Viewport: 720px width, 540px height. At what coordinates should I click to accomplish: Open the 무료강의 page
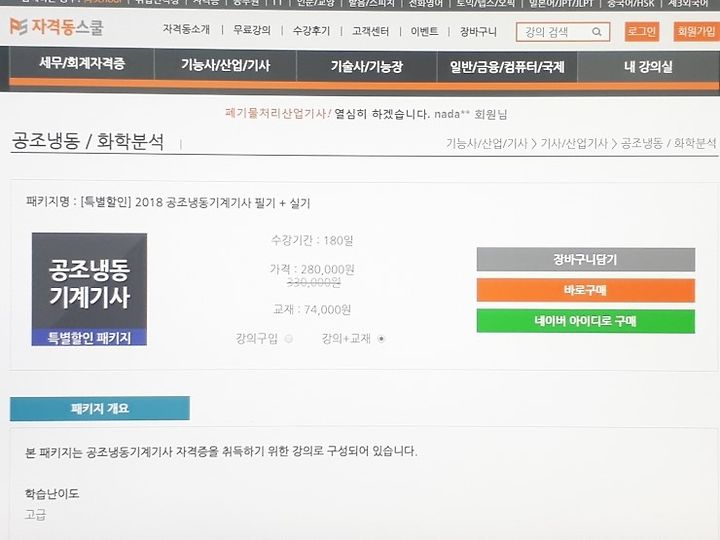click(x=252, y=30)
